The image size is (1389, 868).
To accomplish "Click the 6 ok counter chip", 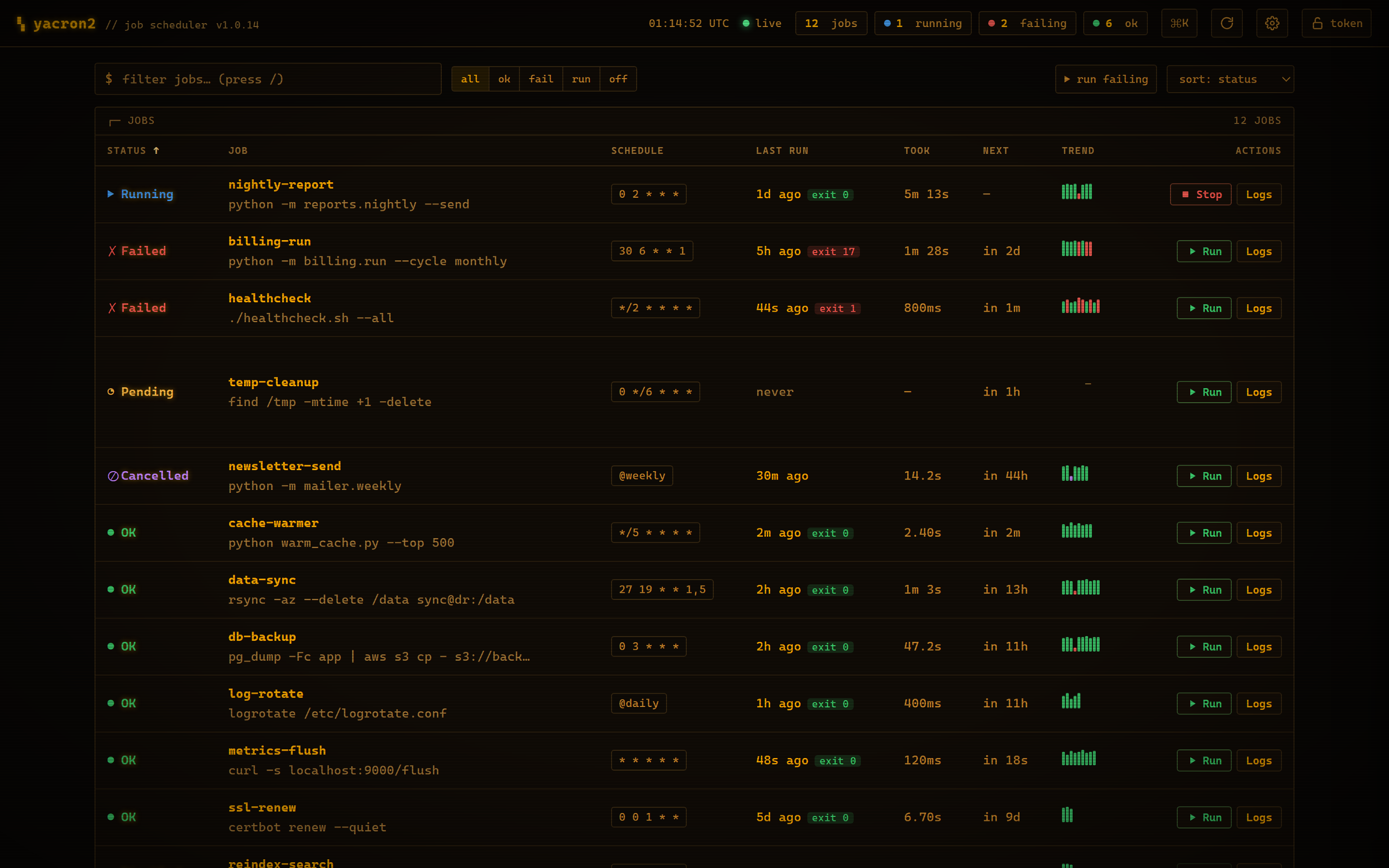I will [1115, 24].
